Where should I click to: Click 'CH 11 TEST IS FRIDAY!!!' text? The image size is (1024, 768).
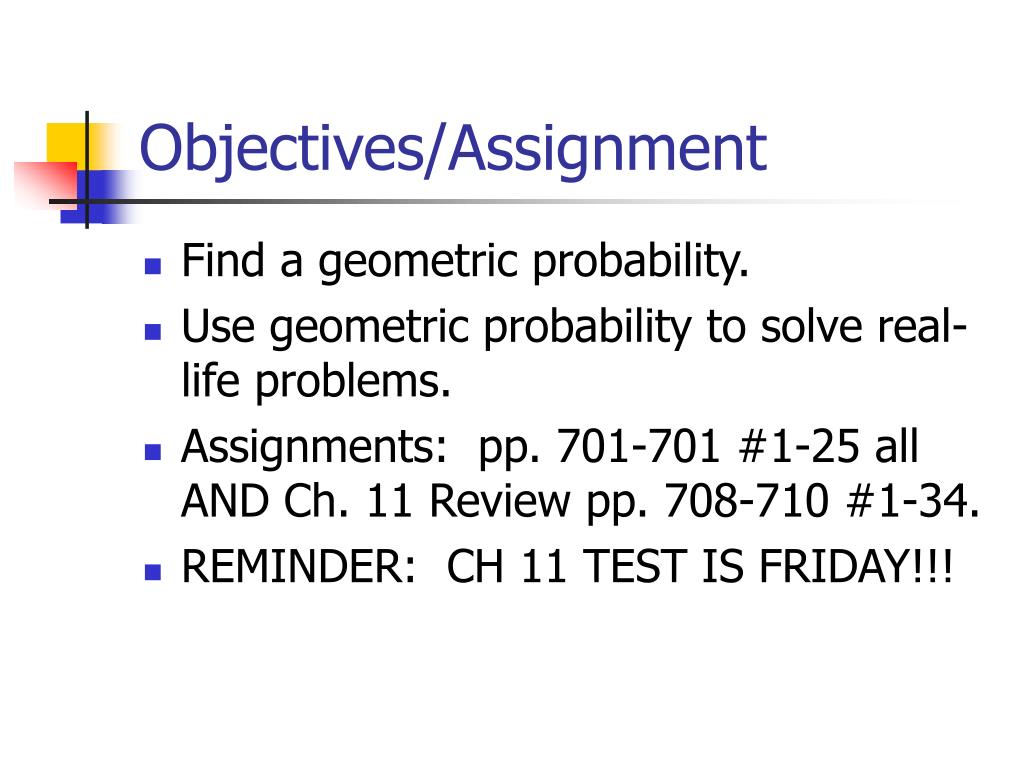tap(699, 566)
